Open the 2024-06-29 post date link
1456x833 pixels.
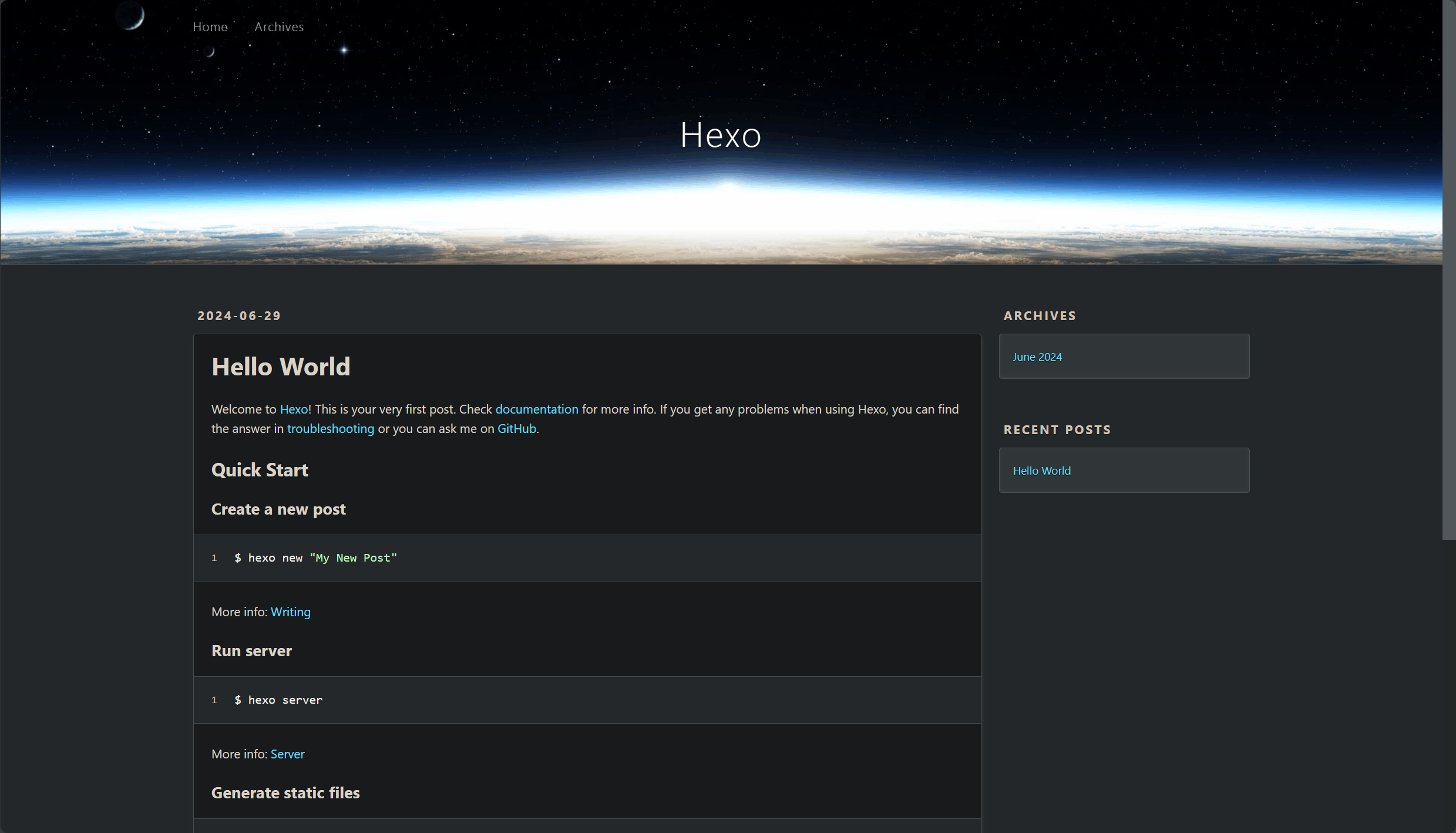[x=239, y=316]
